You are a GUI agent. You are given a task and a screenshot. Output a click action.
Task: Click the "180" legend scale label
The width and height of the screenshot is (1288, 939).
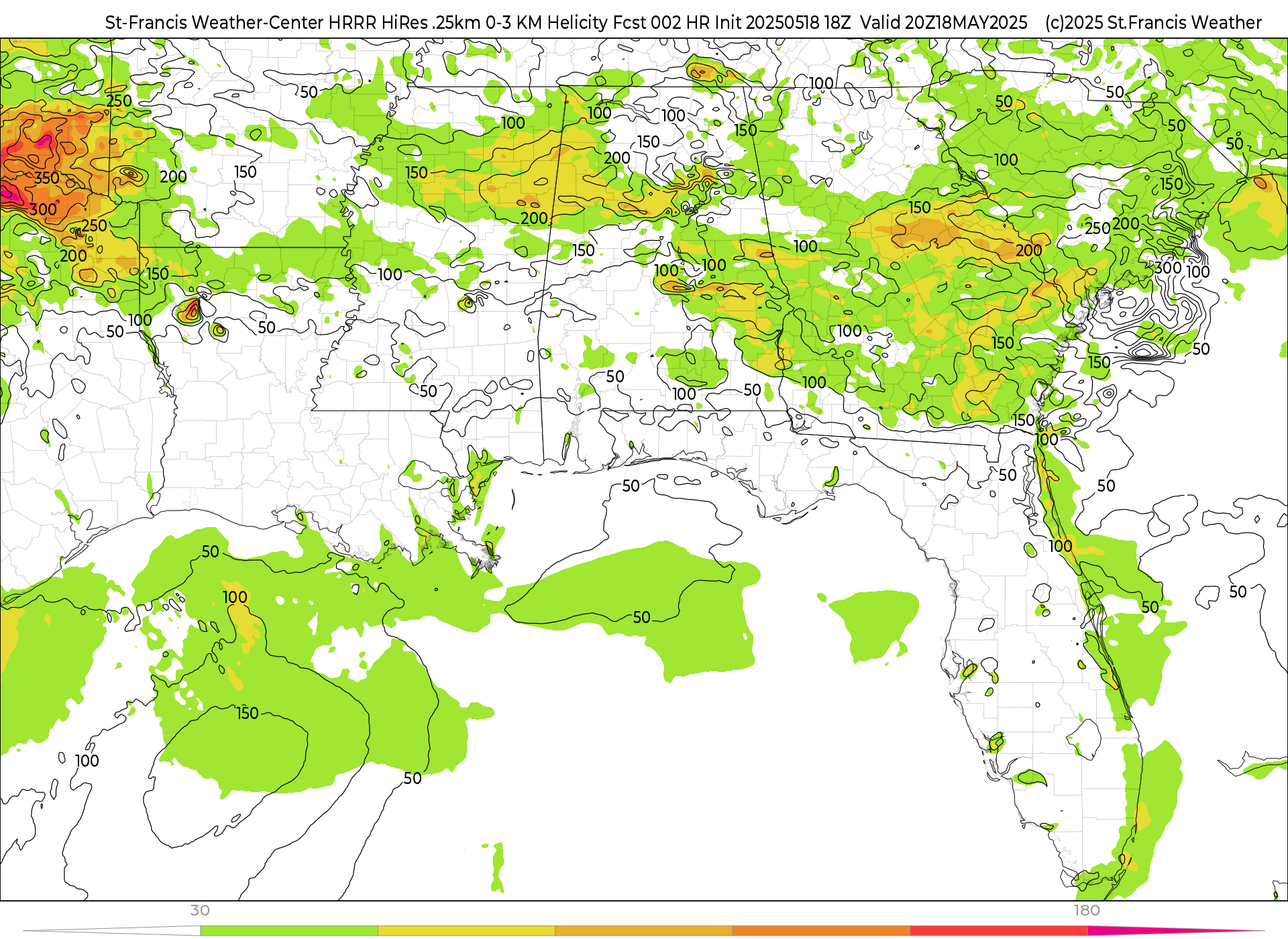tap(1087, 910)
